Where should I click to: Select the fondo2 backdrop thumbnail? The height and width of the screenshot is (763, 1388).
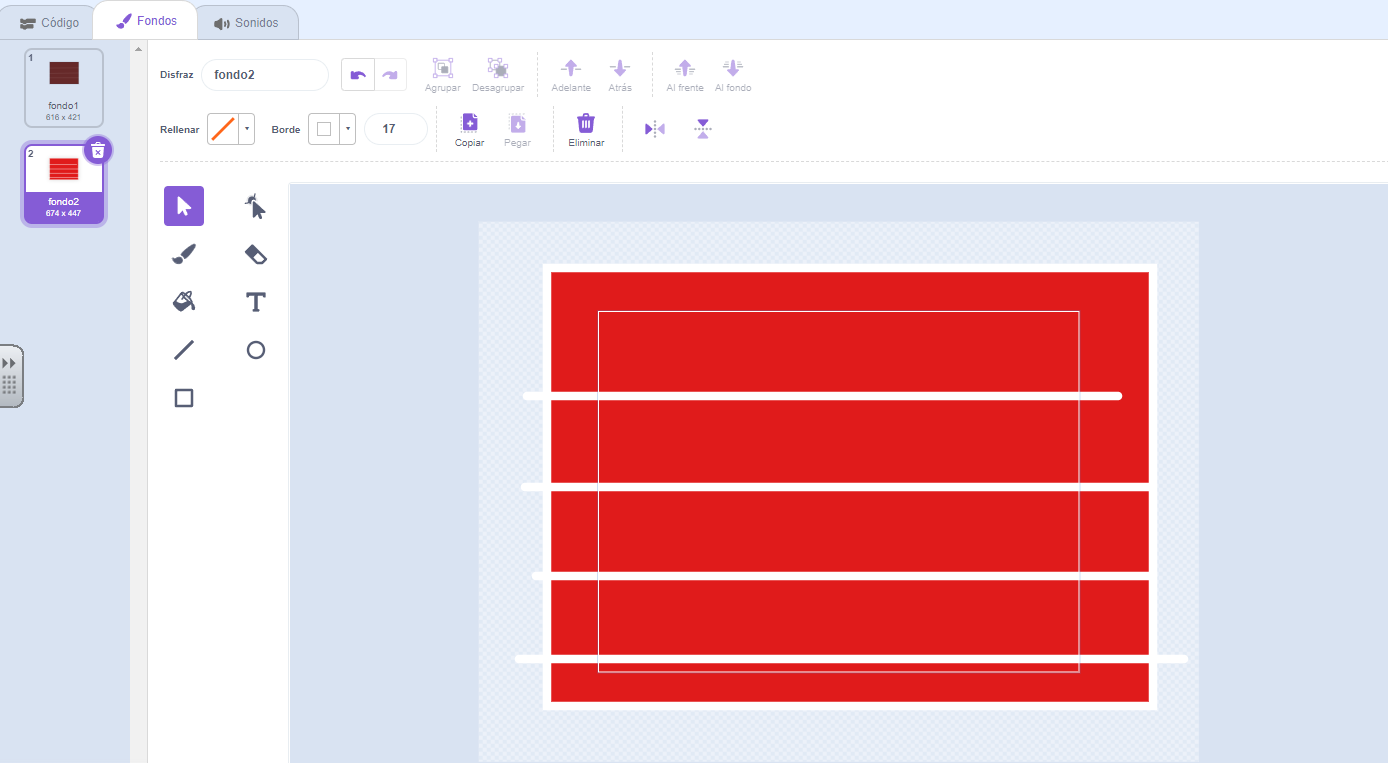[64, 184]
